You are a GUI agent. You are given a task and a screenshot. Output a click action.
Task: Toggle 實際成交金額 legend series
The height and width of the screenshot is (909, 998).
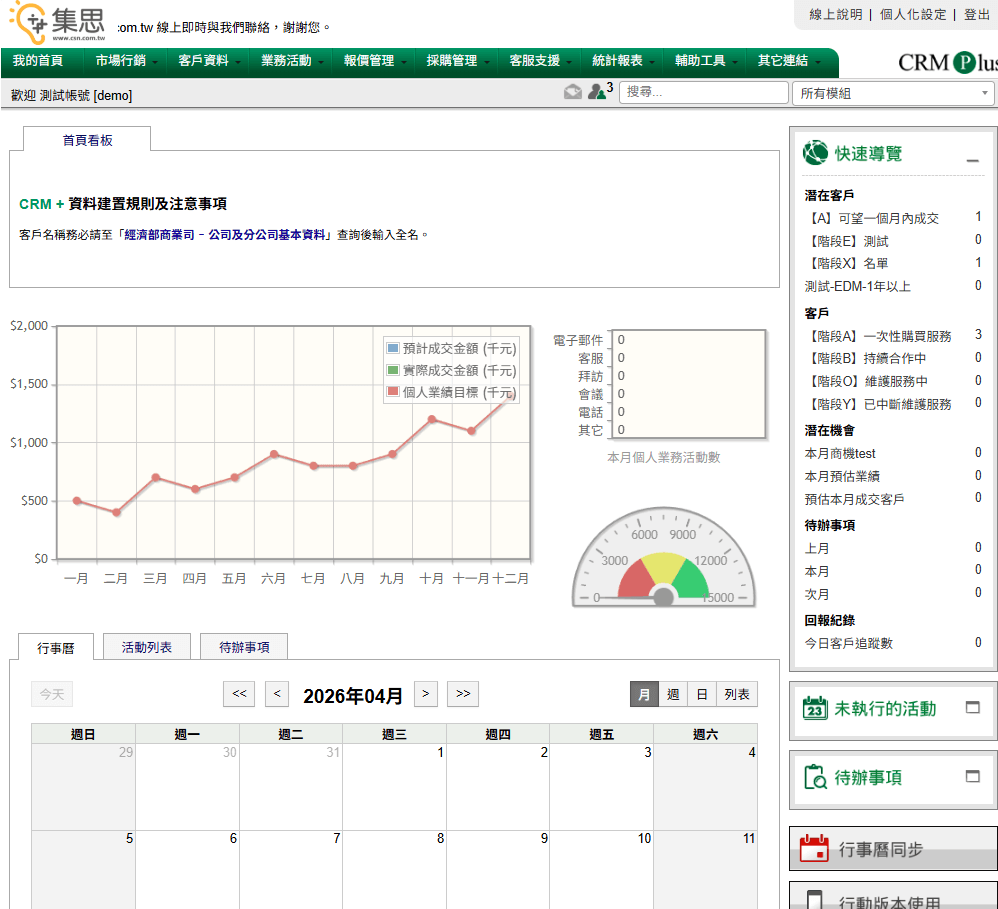392,370
